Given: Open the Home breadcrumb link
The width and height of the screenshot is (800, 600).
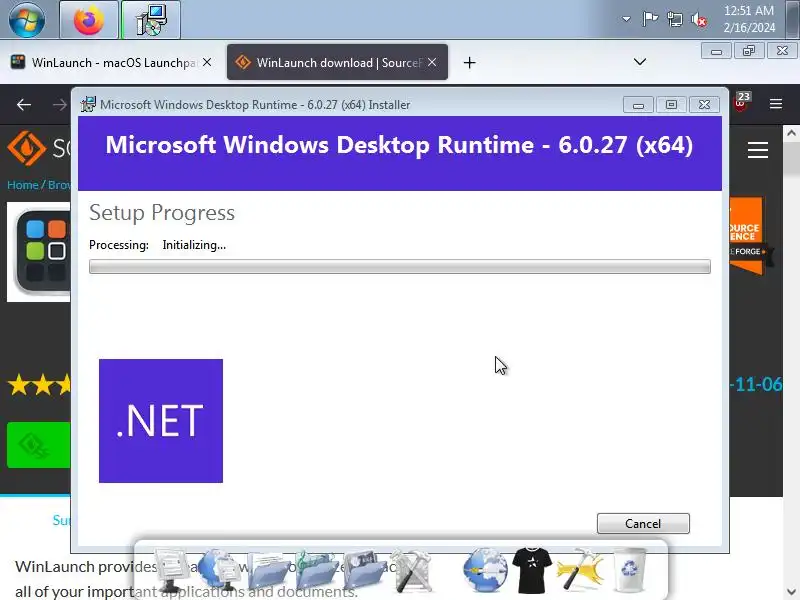Looking at the screenshot, I should point(22,185).
